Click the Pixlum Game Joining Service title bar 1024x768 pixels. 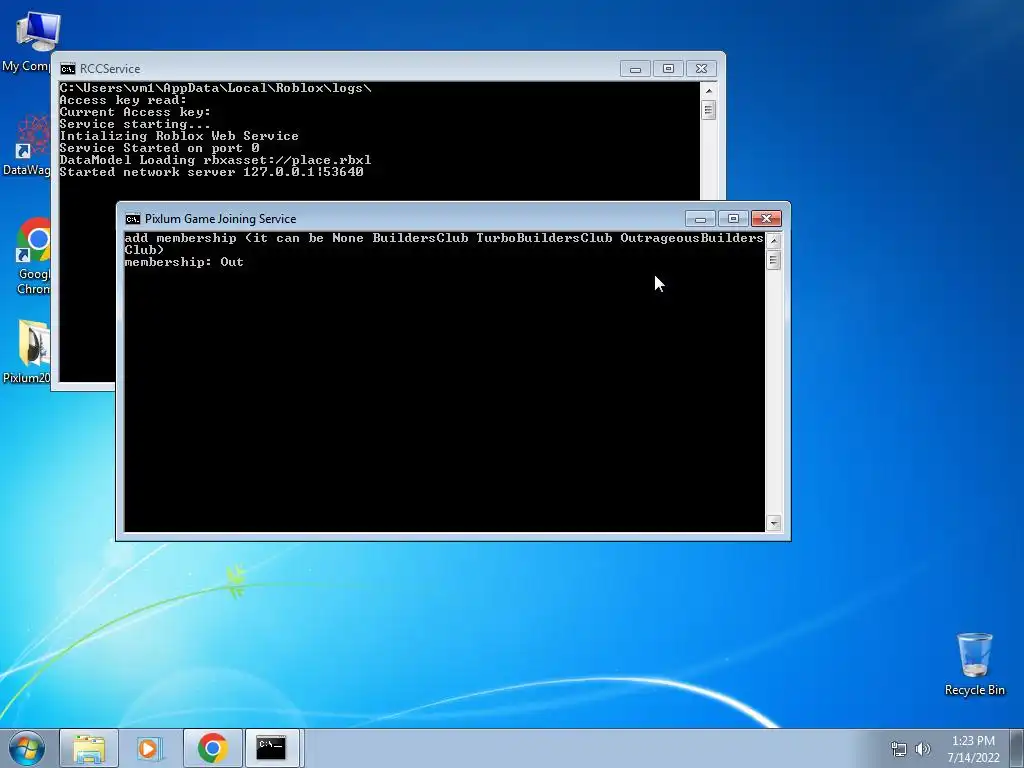tap(405, 219)
